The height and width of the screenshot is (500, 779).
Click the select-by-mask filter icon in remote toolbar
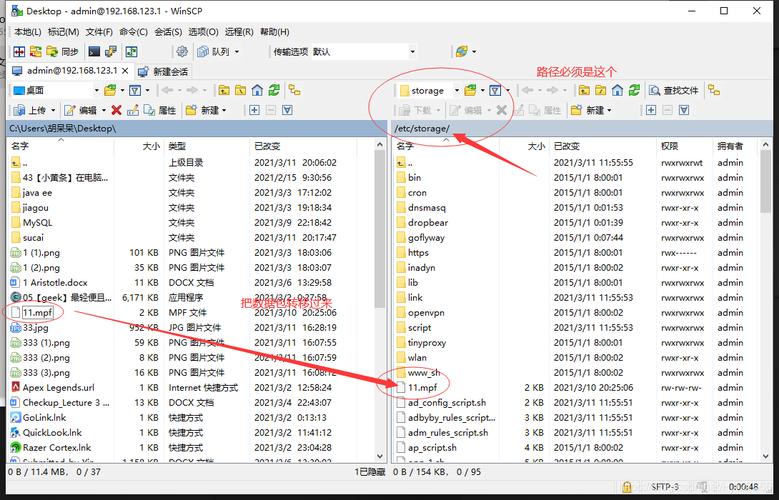tap(684, 110)
